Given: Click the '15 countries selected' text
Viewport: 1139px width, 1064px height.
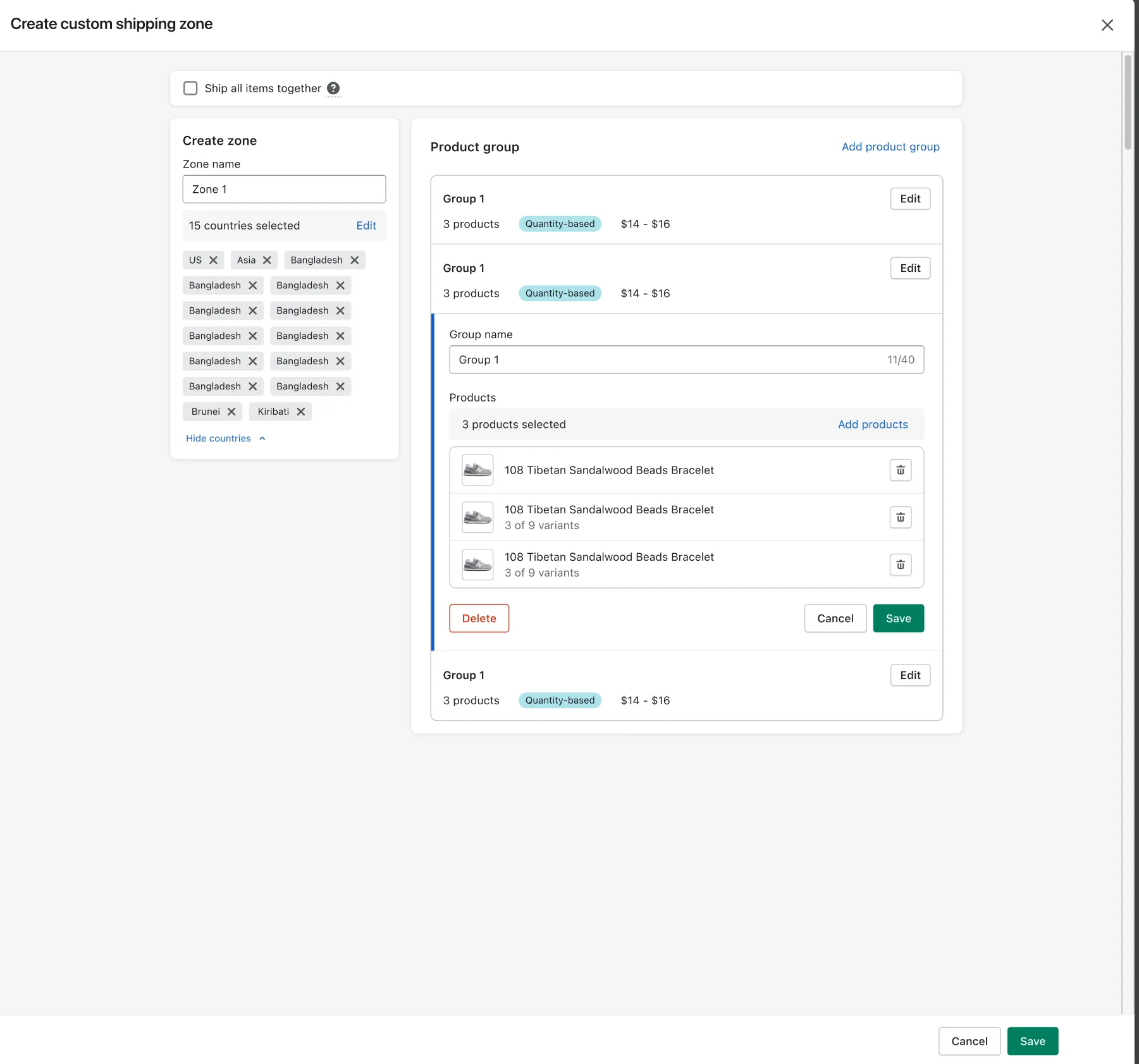Looking at the screenshot, I should click(244, 226).
